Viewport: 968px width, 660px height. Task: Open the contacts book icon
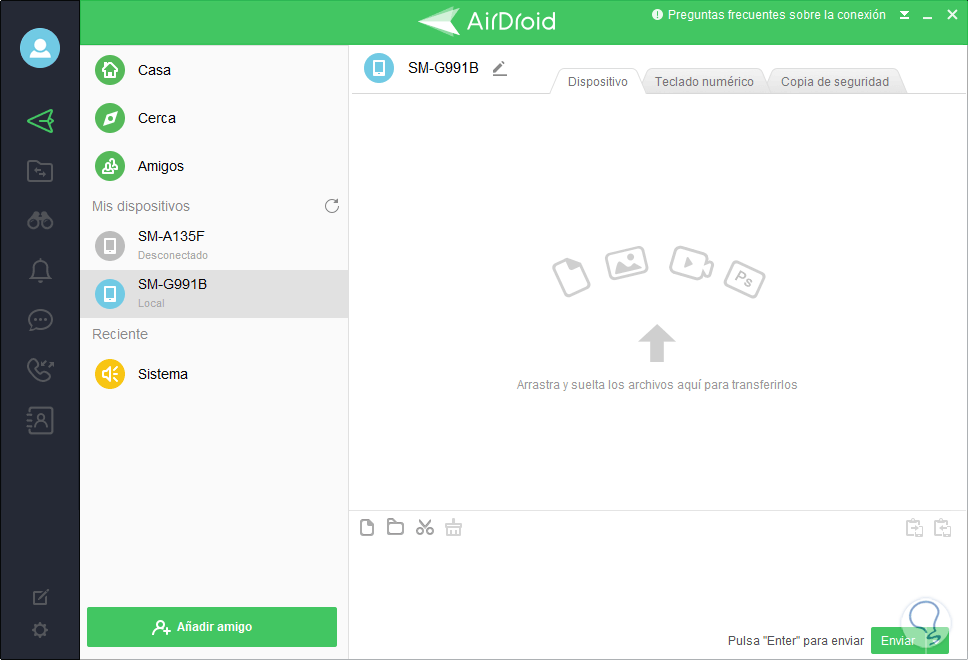(x=40, y=420)
